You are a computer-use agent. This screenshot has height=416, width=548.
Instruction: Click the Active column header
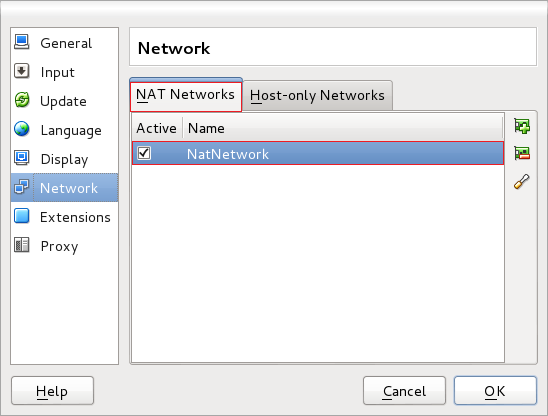coord(157,128)
